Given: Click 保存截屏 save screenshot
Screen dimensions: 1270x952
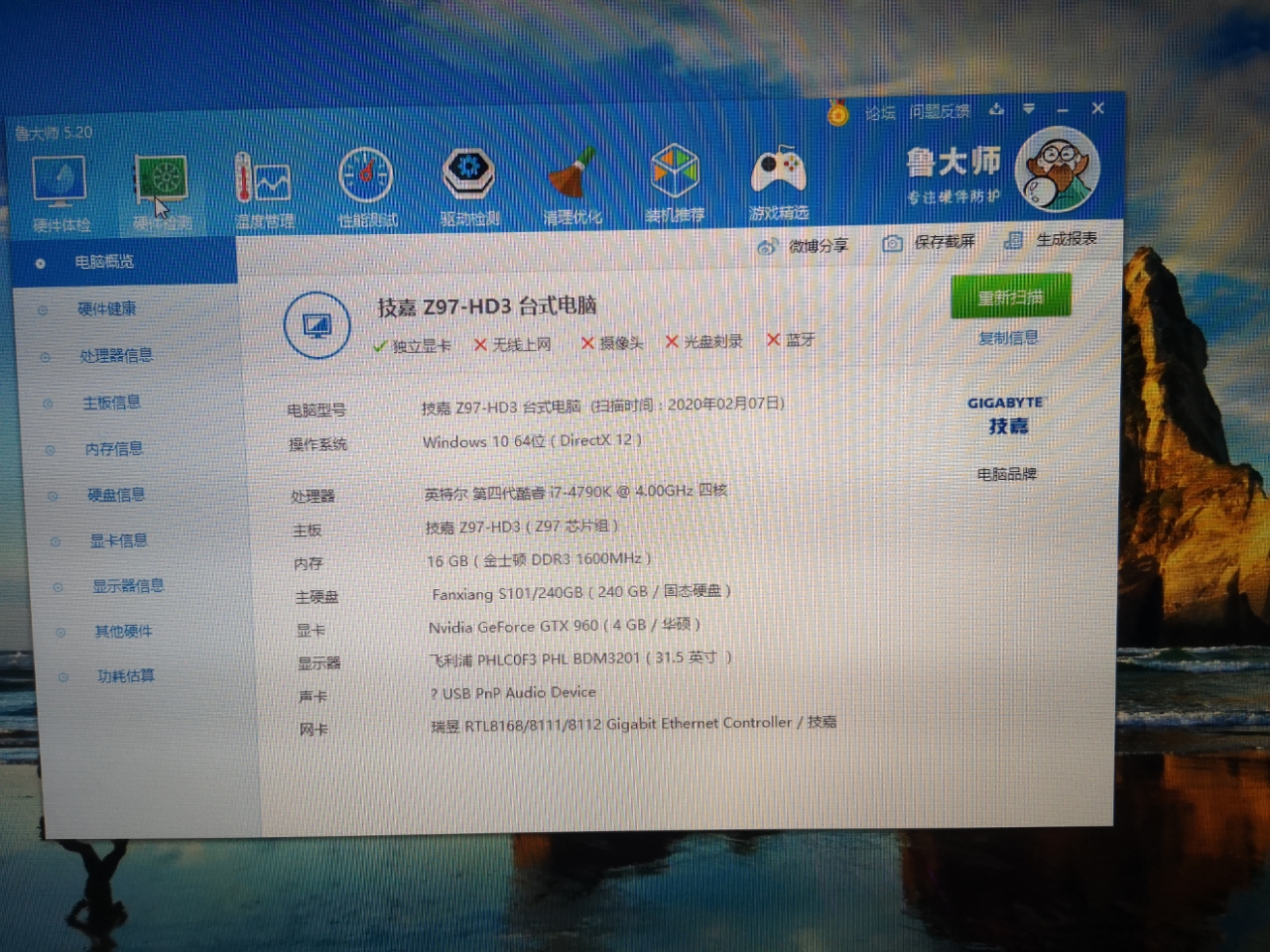Looking at the screenshot, I should pos(930,242).
